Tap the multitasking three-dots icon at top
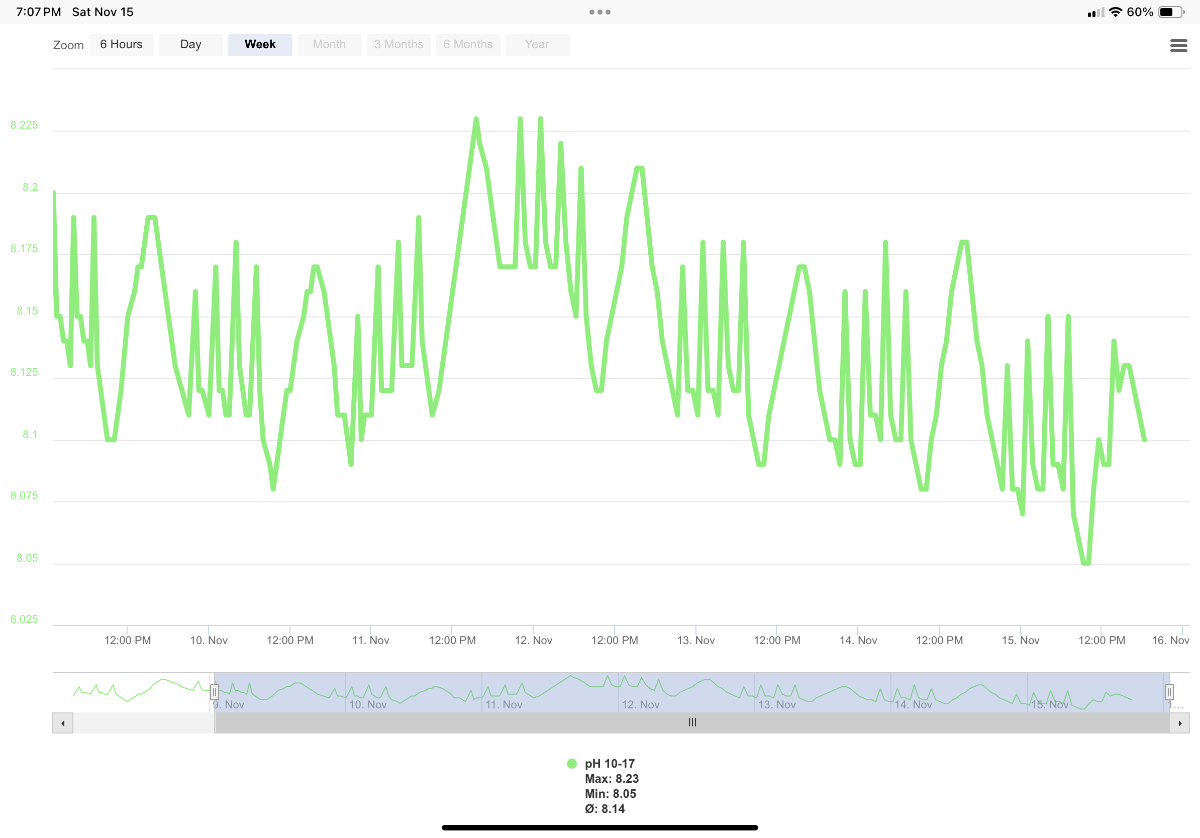 point(599,12)
